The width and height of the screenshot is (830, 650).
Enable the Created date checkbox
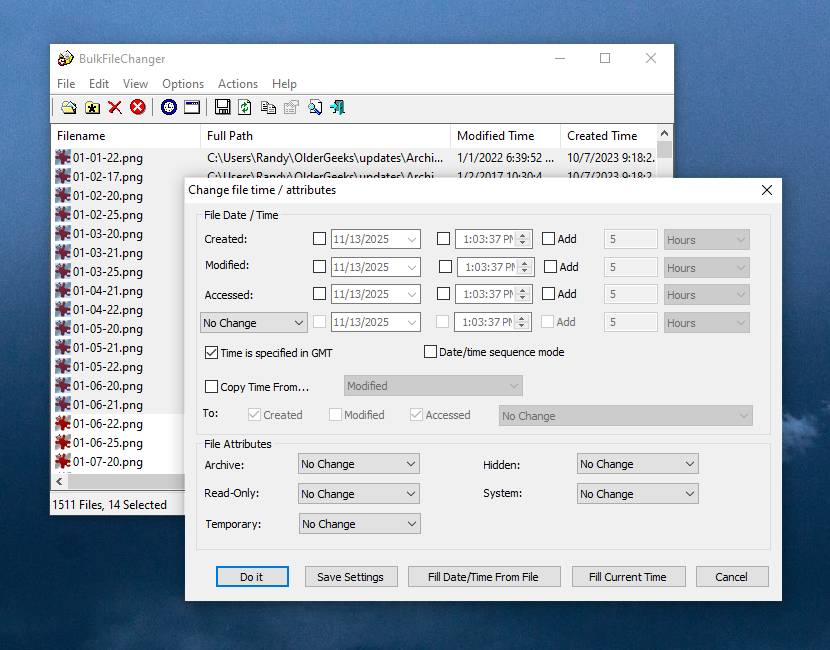point(319,239)
